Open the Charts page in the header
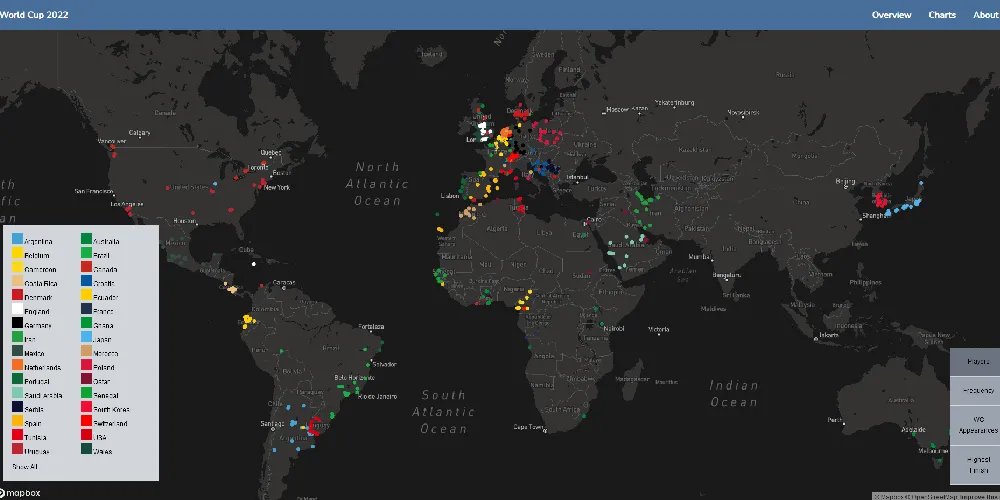This screenshot has width=1000, height=500. [x=941, y=15]
